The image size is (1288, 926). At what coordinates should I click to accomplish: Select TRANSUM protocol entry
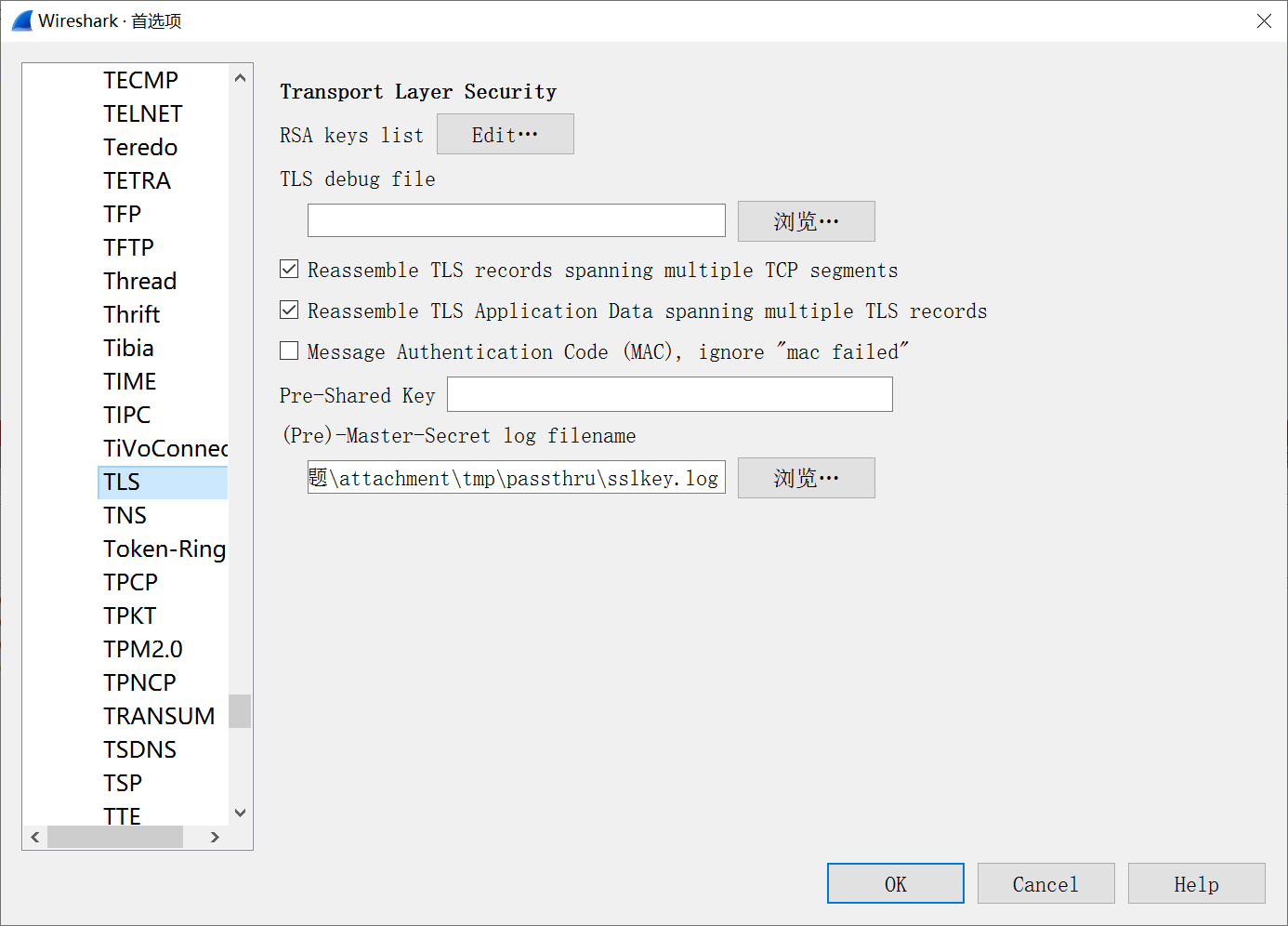tap(159, 716)
